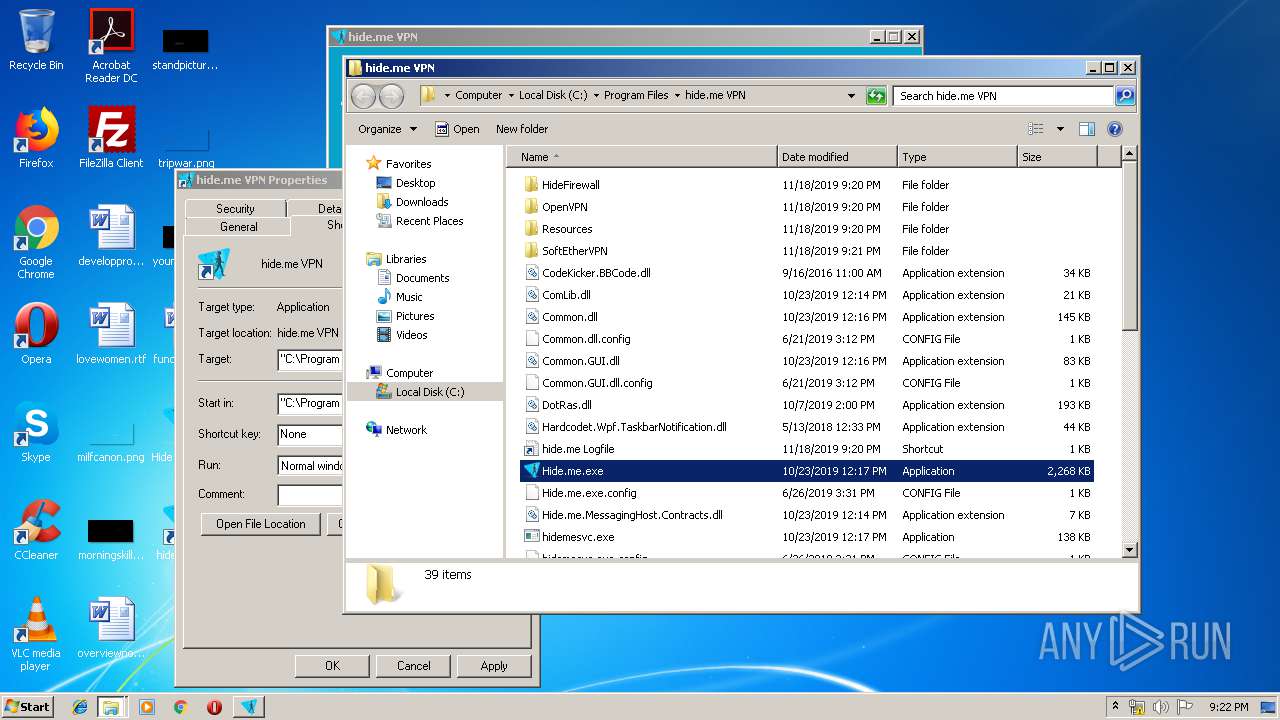The image size is (1280, 720).
Task: Open Explorer help icon
Action: point(1115,129)
